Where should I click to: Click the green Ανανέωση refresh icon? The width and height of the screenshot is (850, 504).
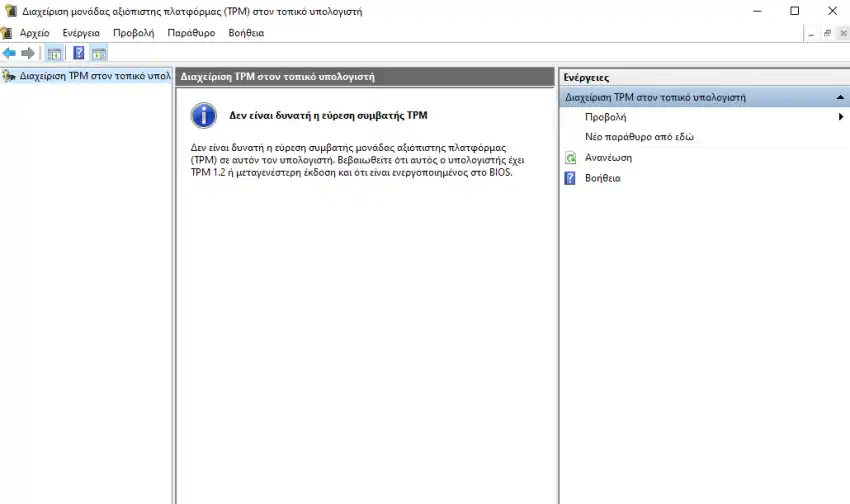click(570, 158)
